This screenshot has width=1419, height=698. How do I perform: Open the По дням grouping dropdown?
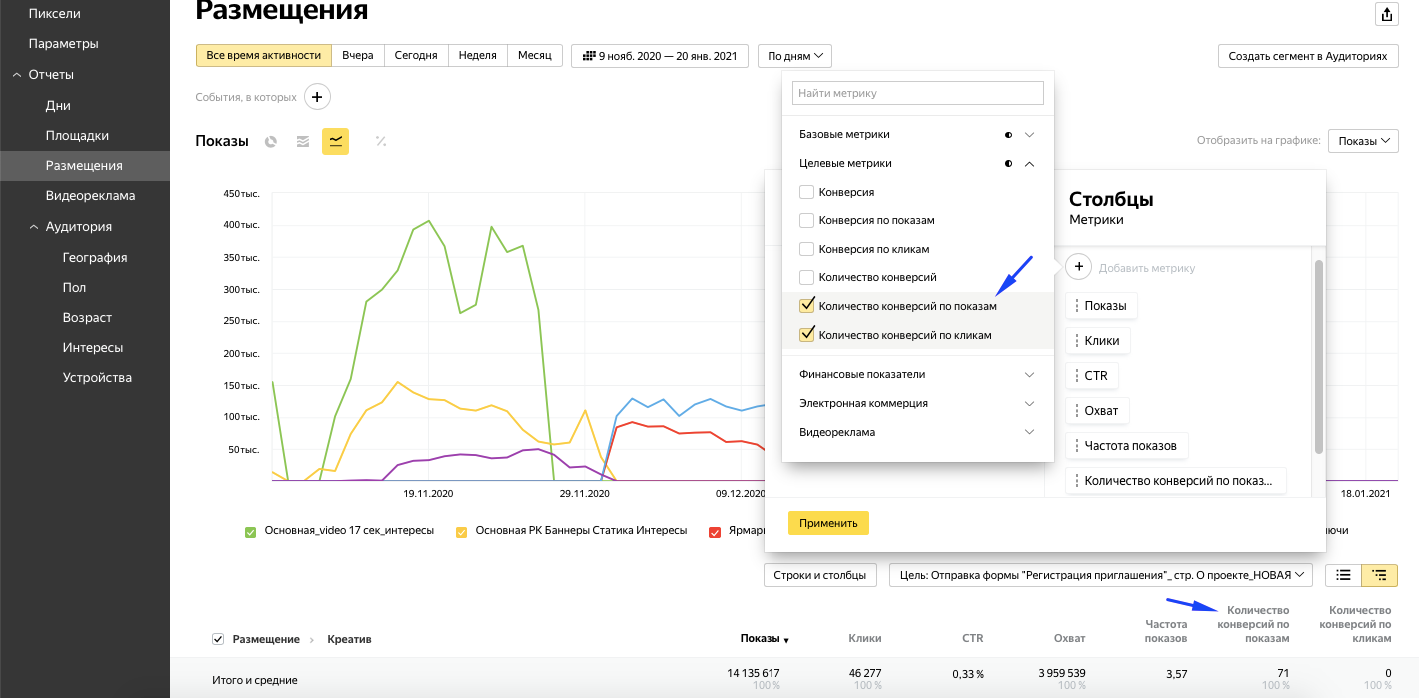(794, 56)
